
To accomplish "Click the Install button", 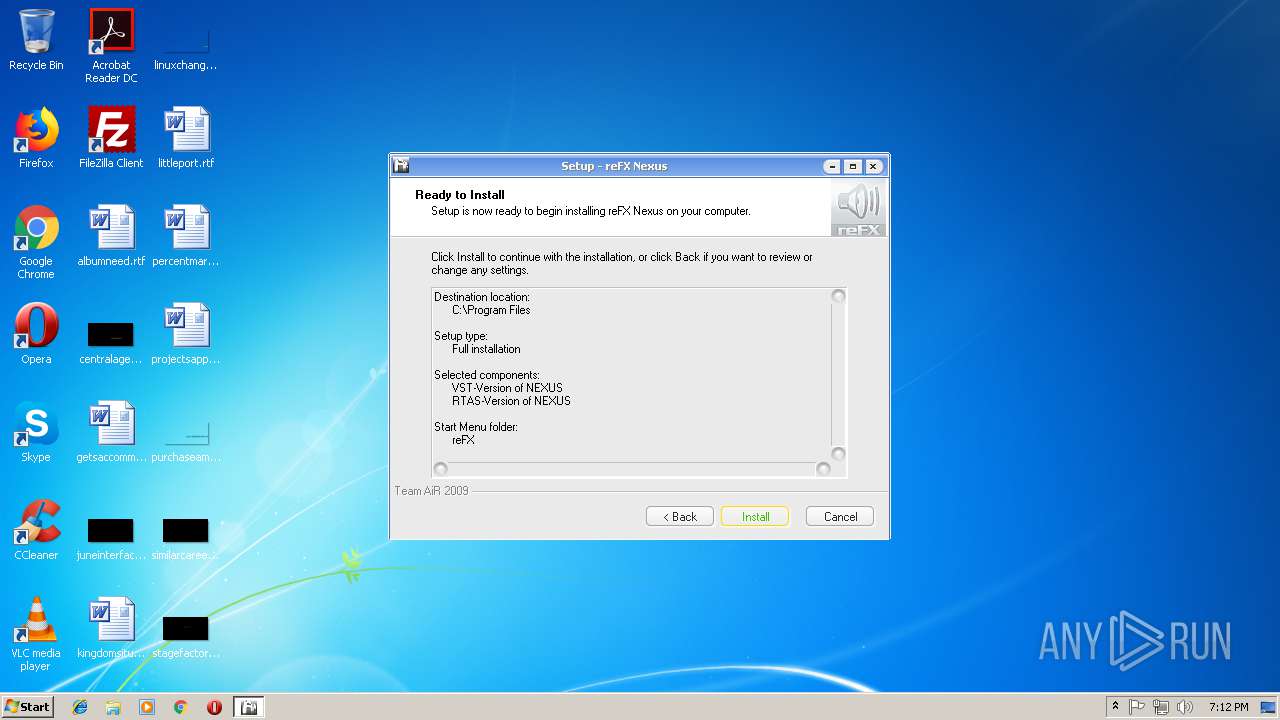I will pyautogui.click(x=755, y=516).
